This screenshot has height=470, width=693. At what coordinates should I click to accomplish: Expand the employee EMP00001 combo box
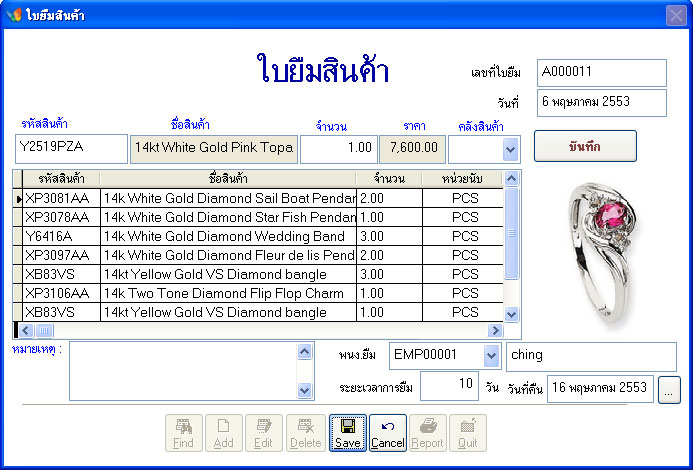point(490,356)
